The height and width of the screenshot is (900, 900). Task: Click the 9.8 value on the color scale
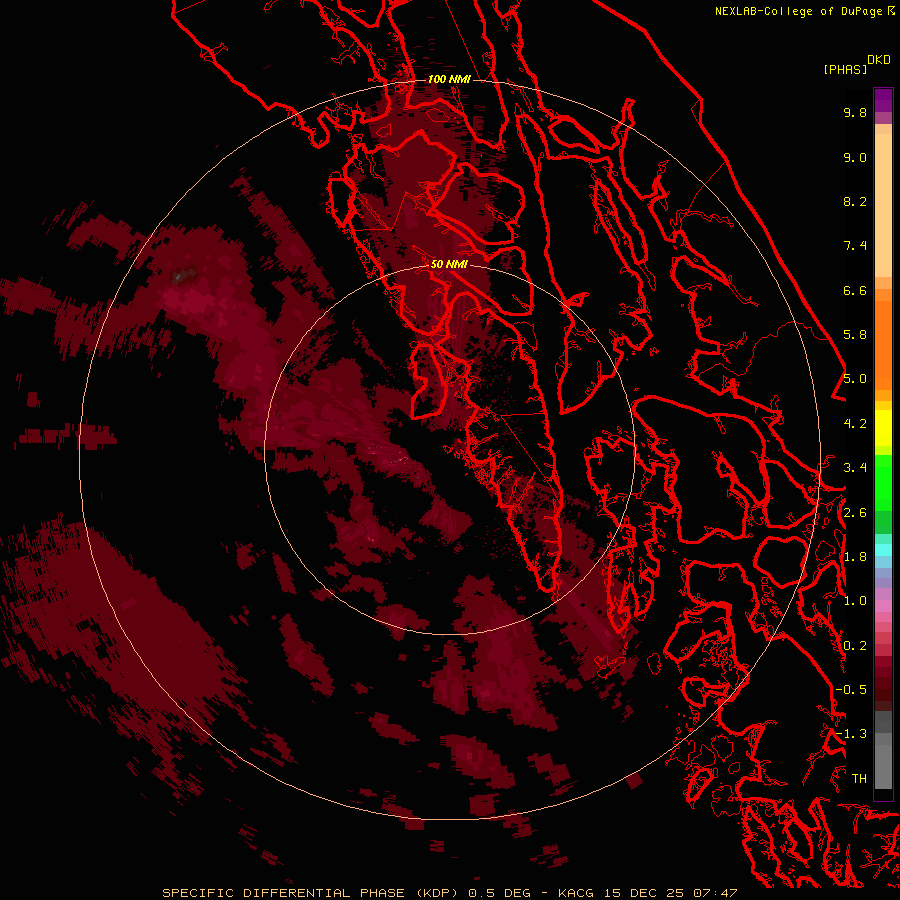[x=855, y=112]
